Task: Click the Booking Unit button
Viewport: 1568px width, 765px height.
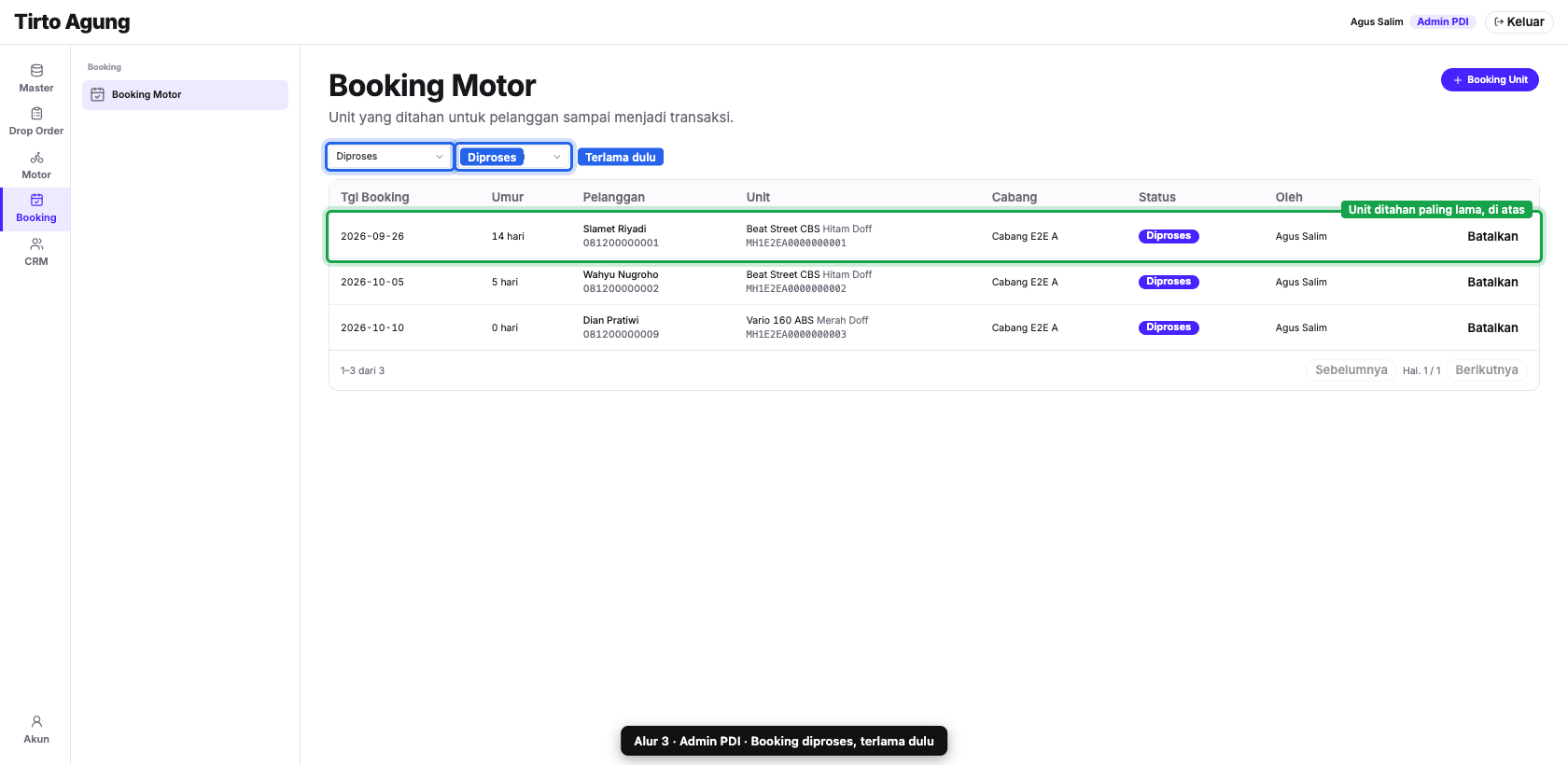Action: coord(1490,80)
